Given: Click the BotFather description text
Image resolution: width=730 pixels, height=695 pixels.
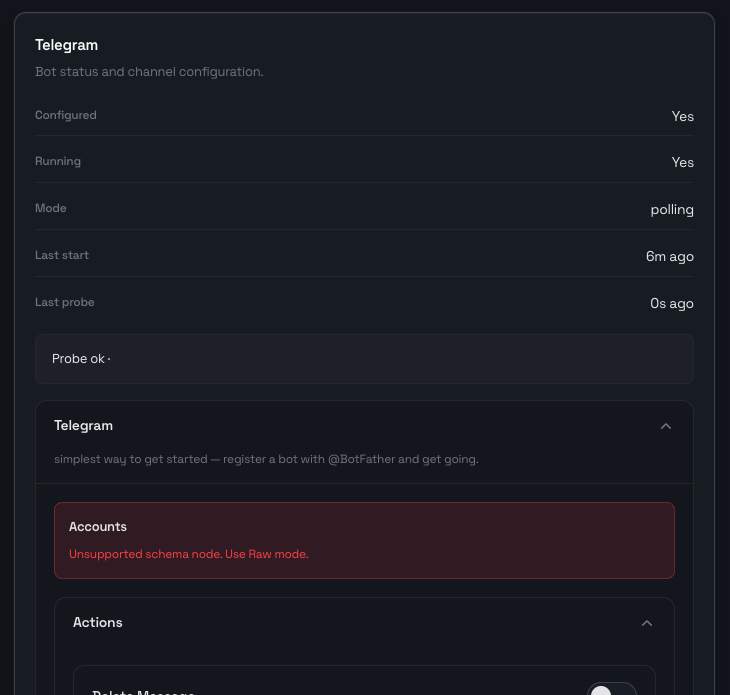Looking at the screenshot, I should (x=266, y=459).
